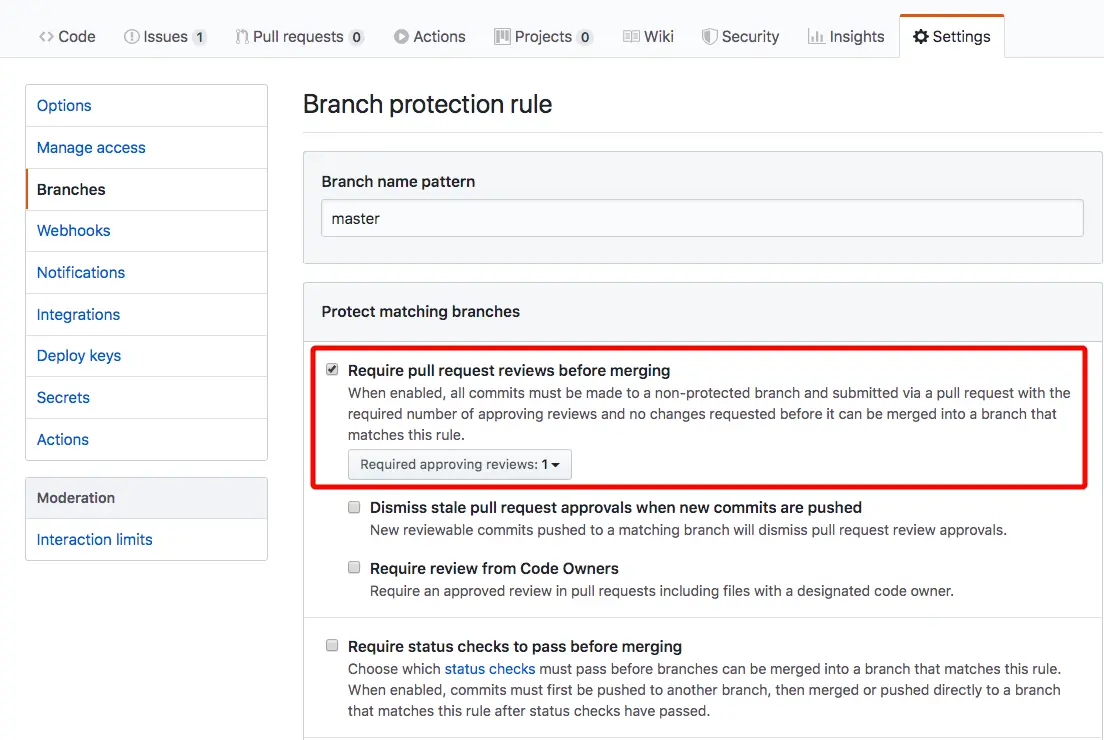1104x740 pixels.
Task: Click the Branch name pattern field
Action: [x=702, y=218]
